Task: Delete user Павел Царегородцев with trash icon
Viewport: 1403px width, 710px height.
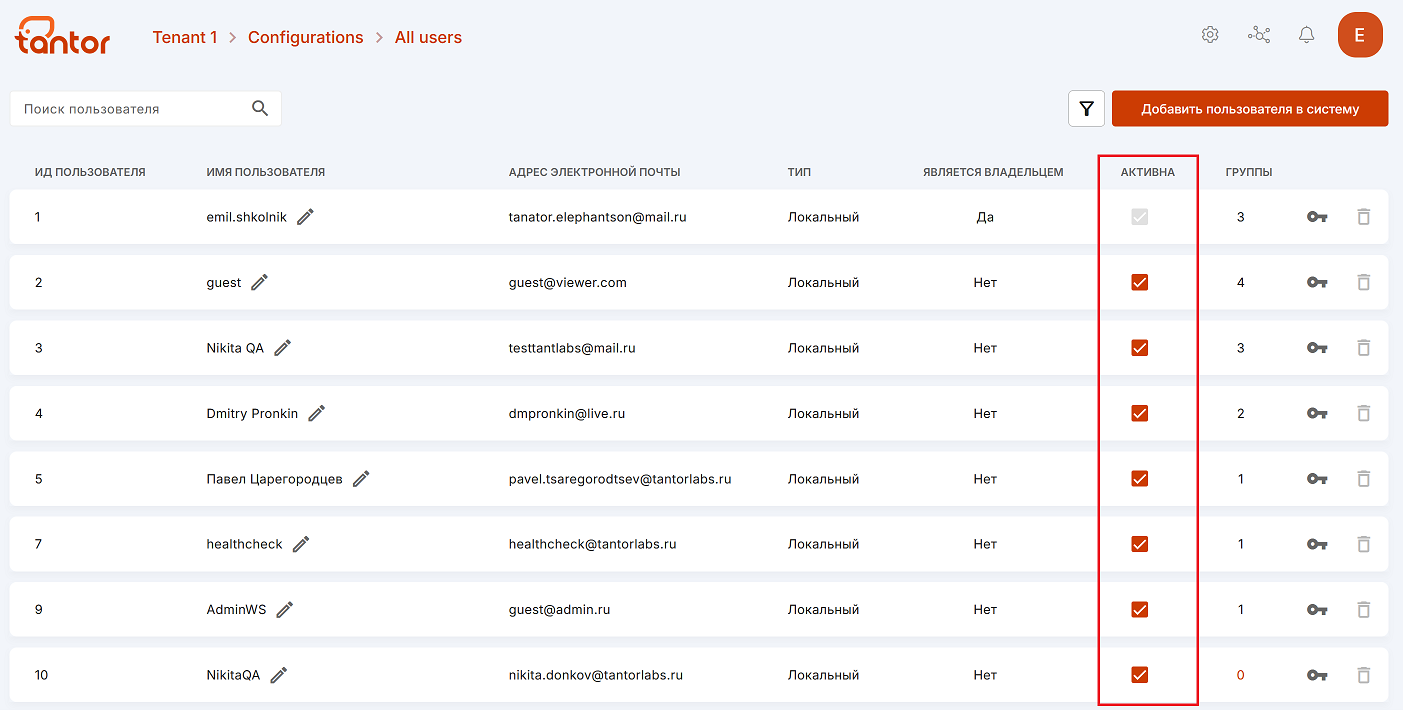Action: (x=1363, y=479)
